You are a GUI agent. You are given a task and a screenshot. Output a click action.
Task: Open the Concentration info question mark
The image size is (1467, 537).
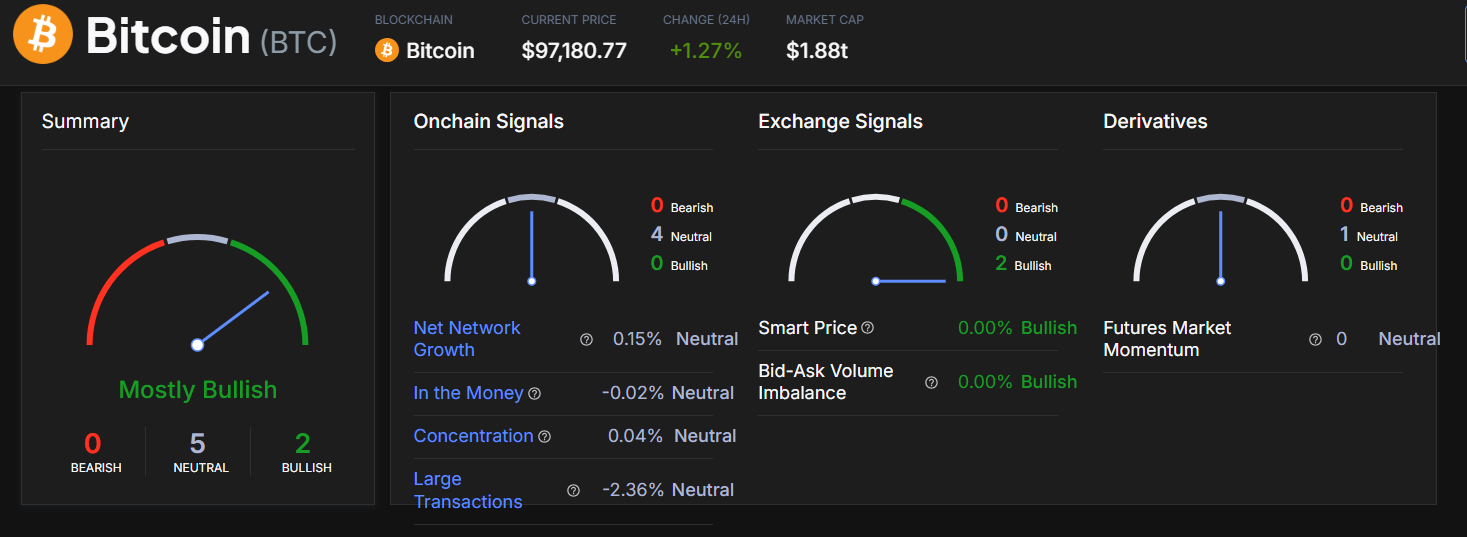(545, 437)
